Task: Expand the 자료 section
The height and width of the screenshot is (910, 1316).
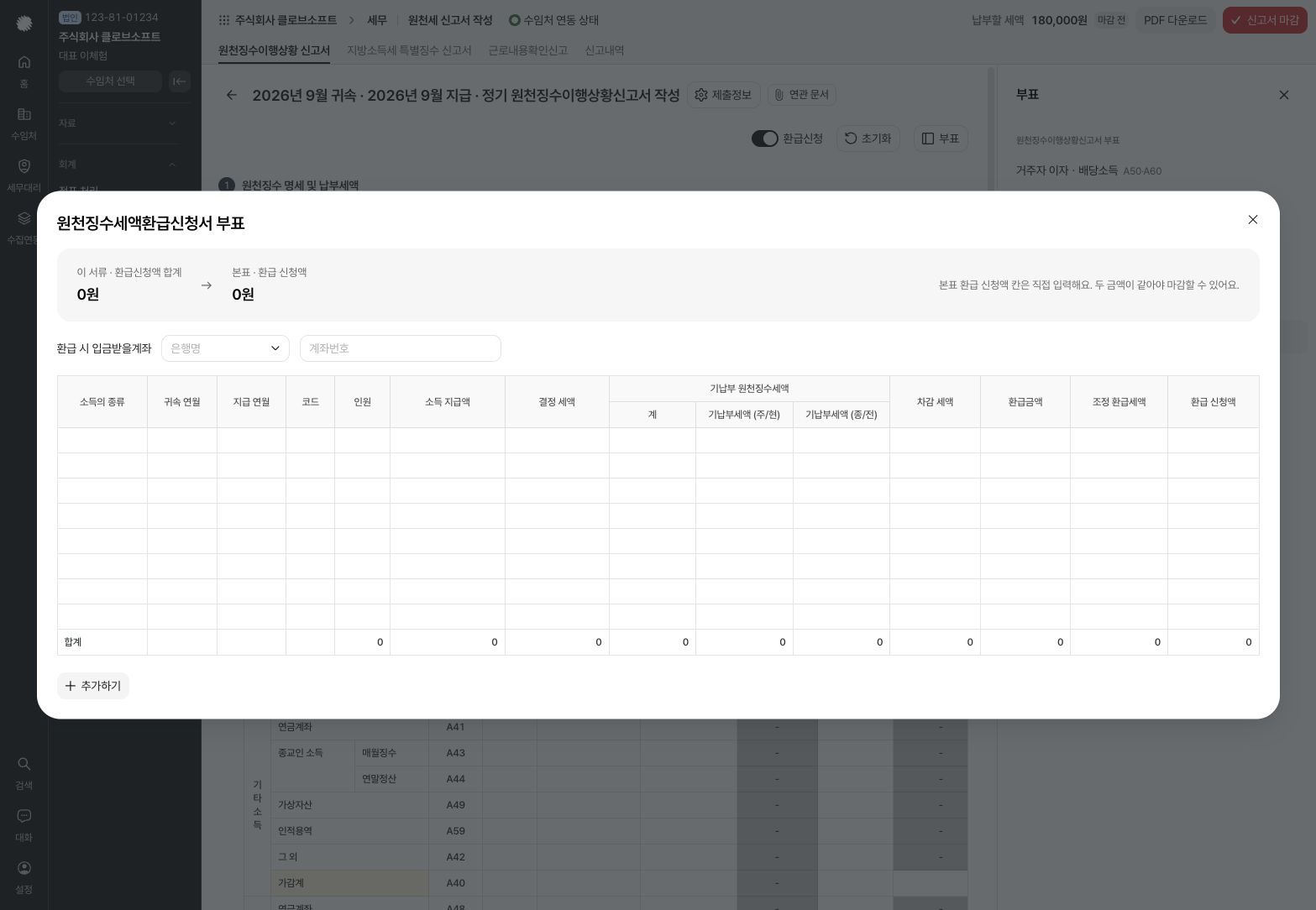Action: [x=118, y=123]
